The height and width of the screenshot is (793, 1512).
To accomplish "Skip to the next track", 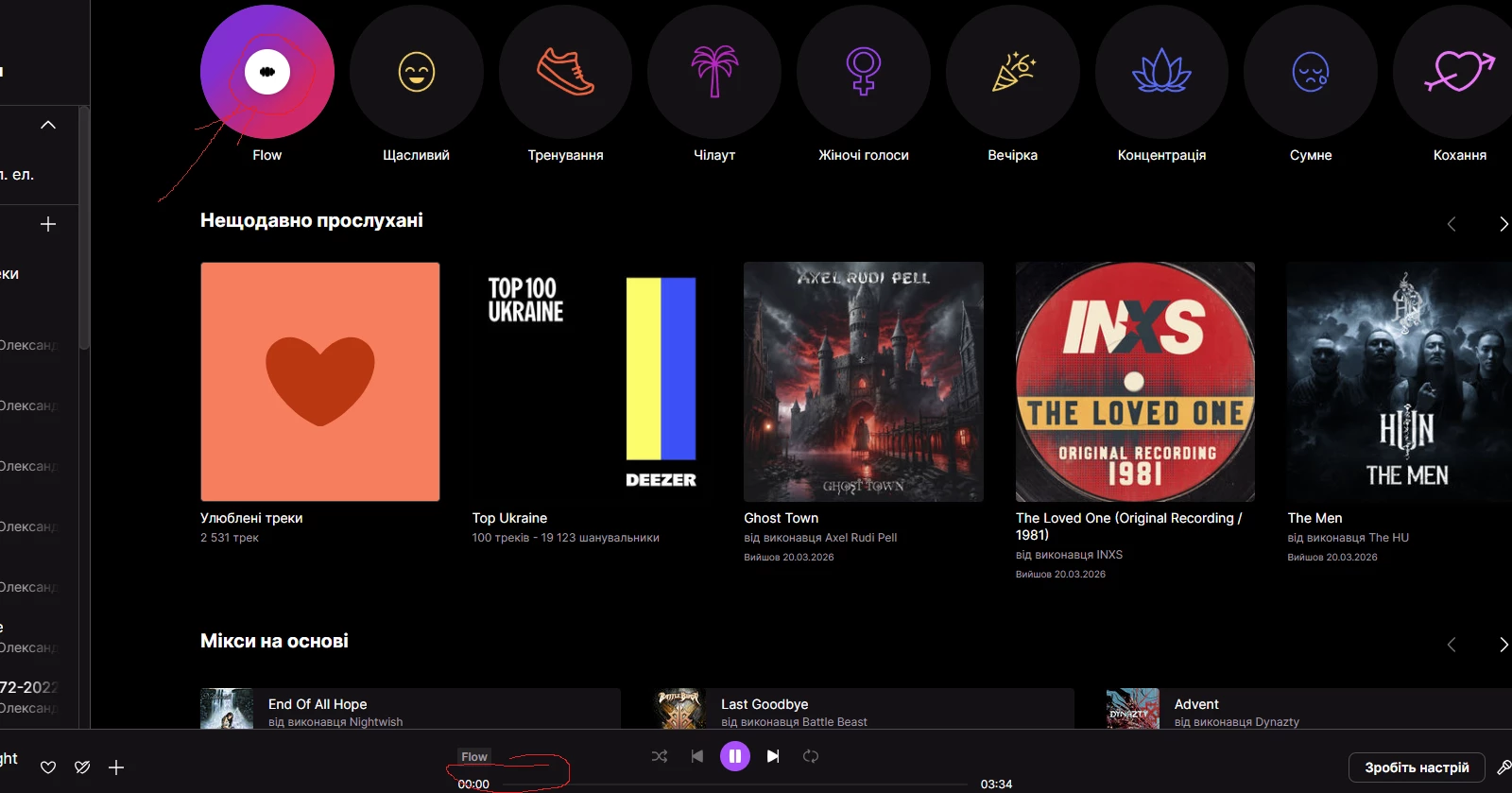I will point(773,756).
